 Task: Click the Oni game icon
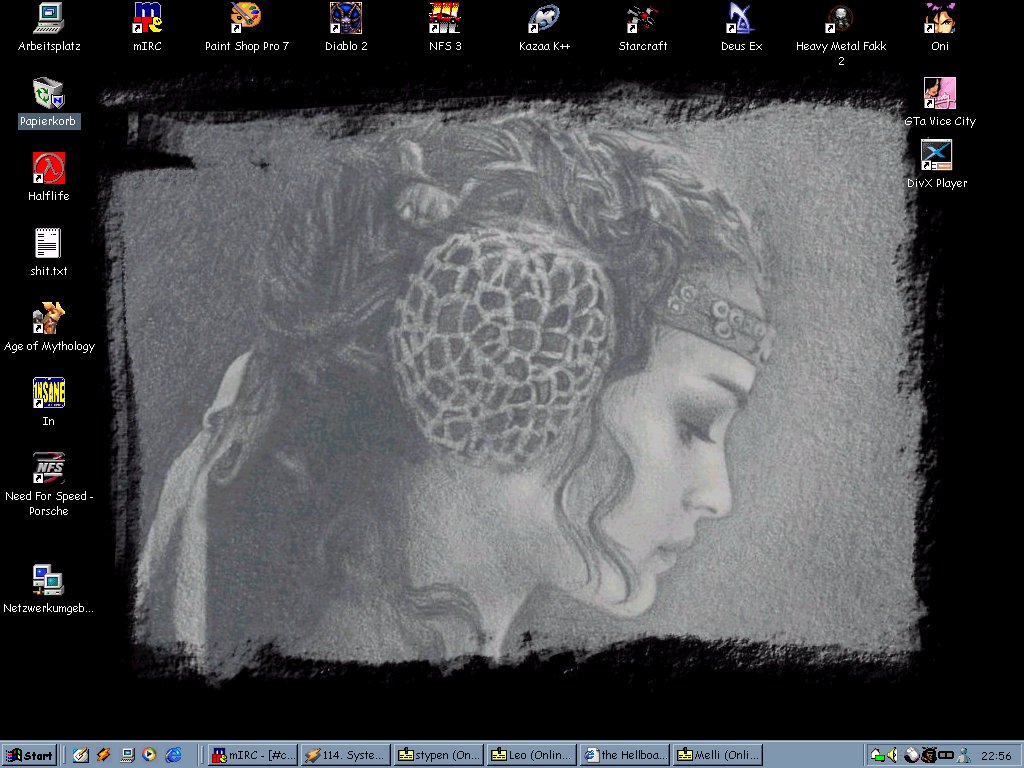pos(940,26)
